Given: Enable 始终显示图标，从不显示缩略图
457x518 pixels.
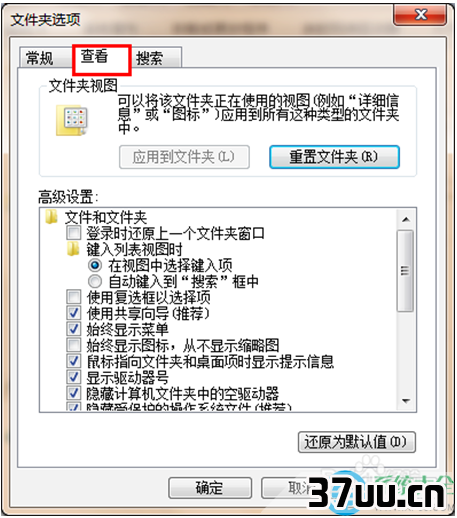Looking at the screenshot, I should point(74,345).
